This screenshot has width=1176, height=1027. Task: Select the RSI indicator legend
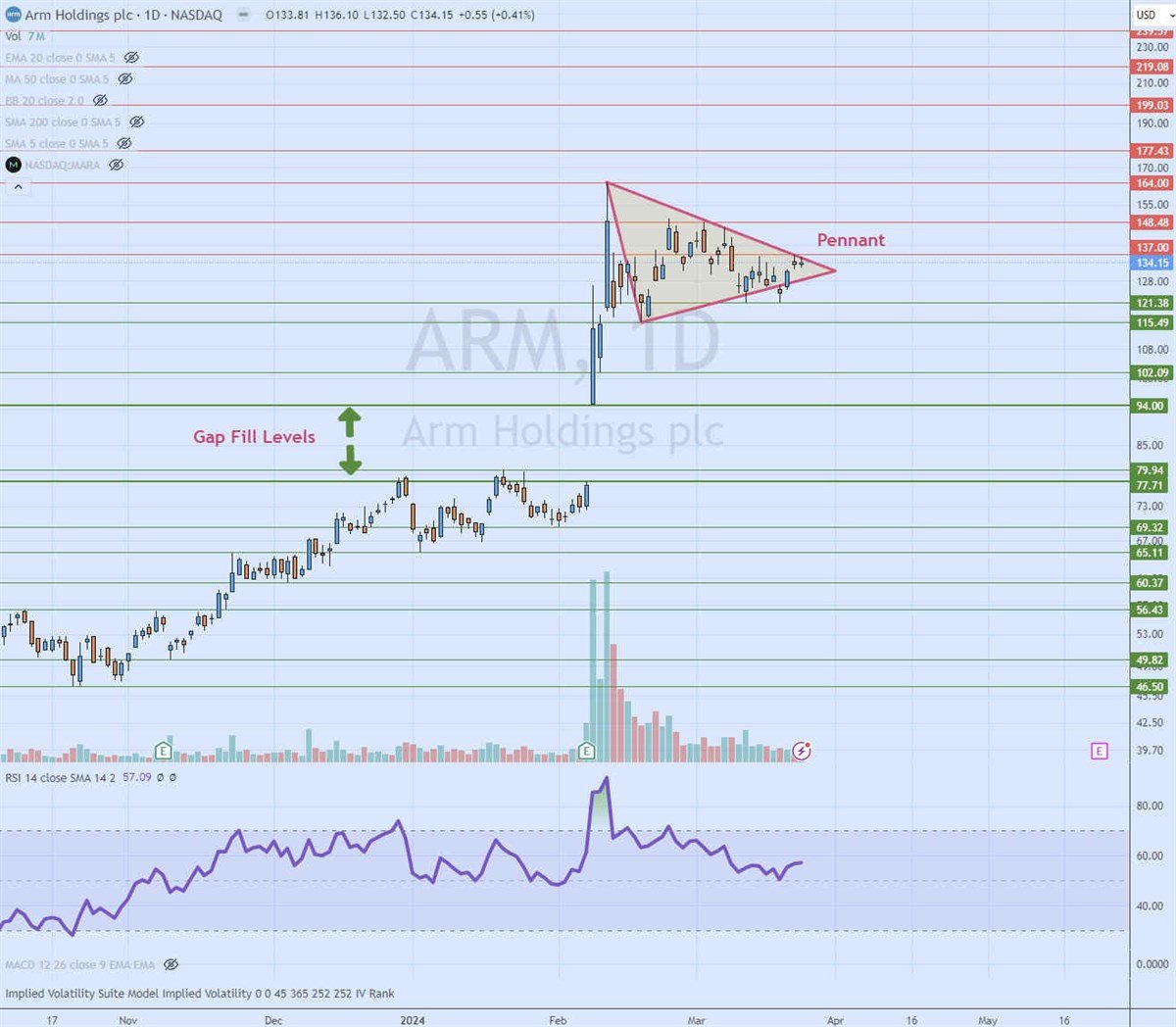tap(61, 777)
